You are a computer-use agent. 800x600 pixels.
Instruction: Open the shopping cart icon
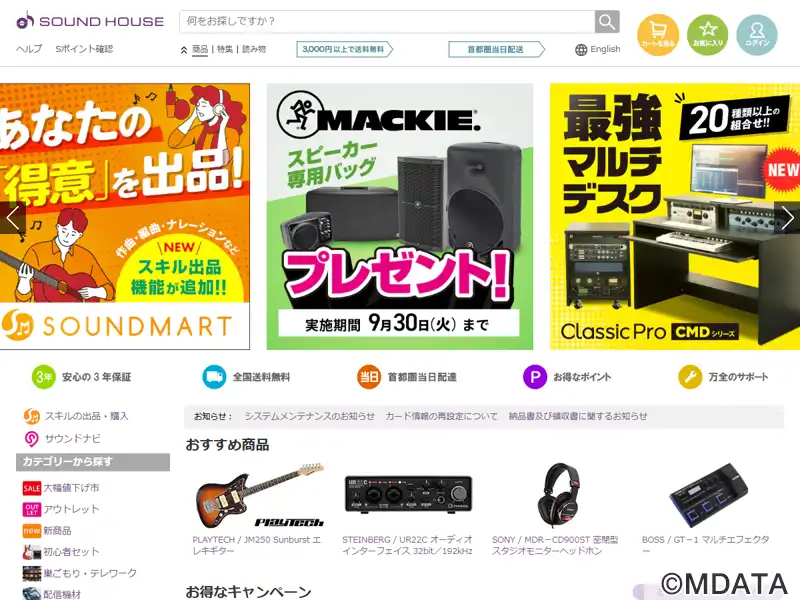coord(658,34)
